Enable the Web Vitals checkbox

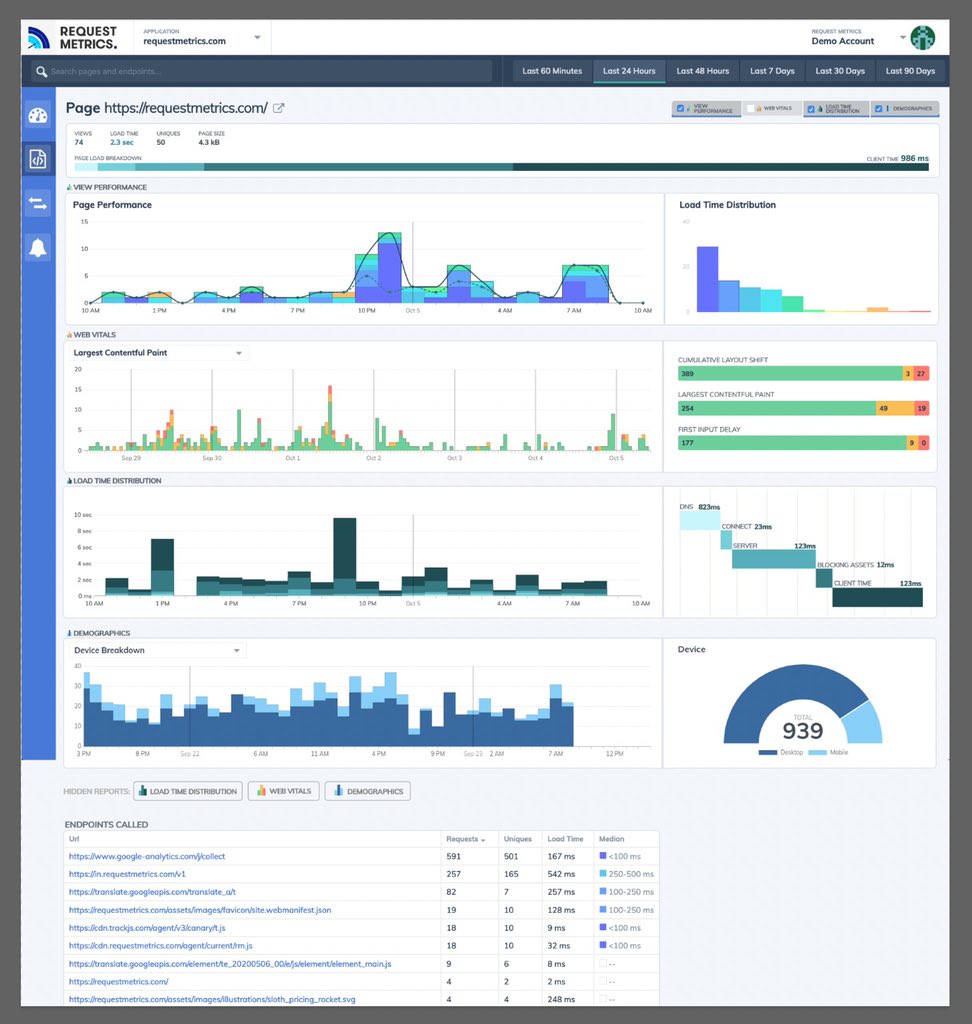751,108
